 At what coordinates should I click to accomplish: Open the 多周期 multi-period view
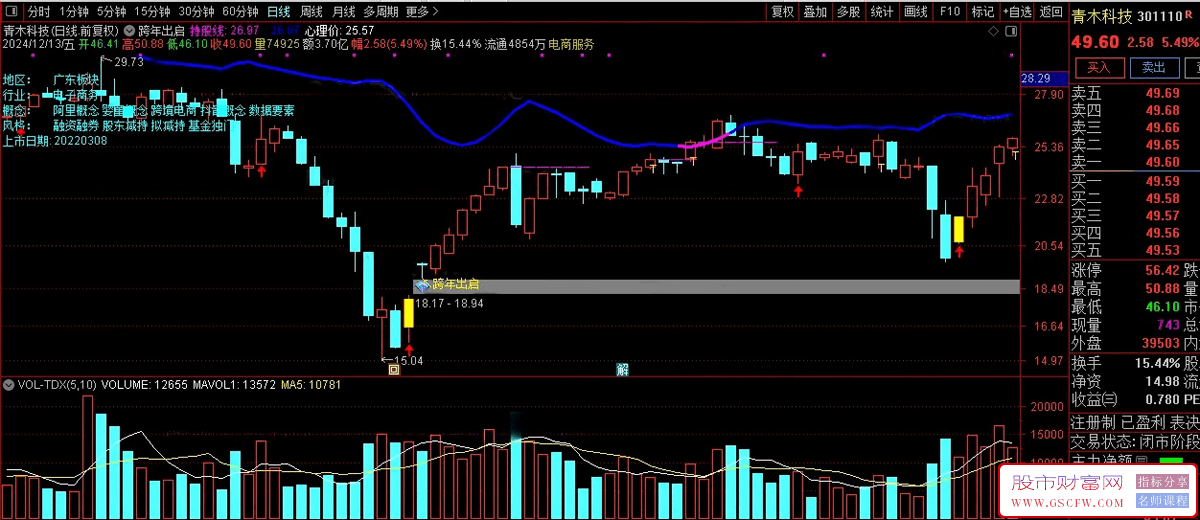(x=380, y=12)
